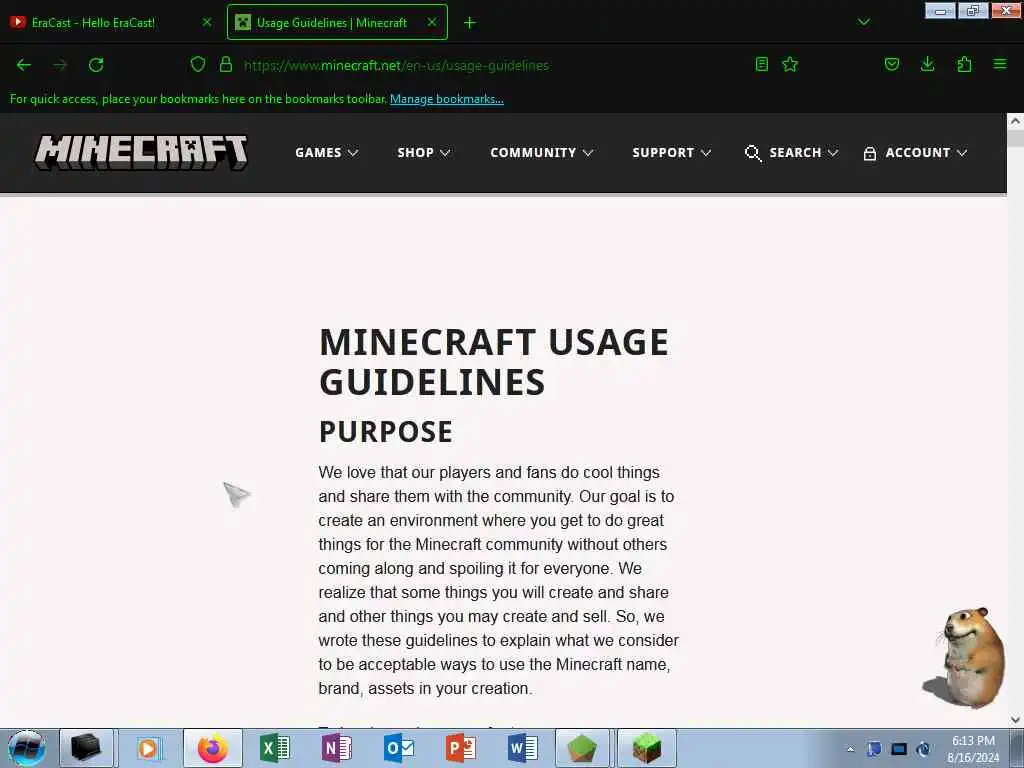Open the Account dropdown
The height and width of the screenshot is (768, 1024).
click(x=926, y=152)
